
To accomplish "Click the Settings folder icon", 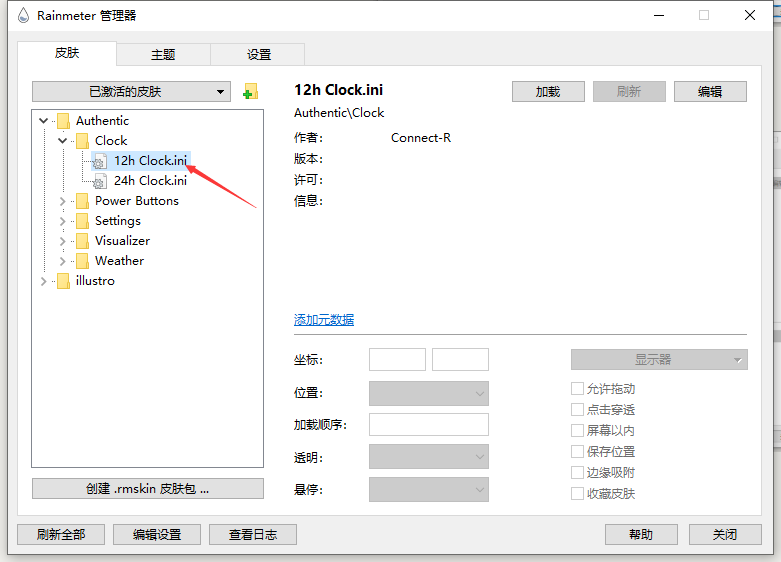I will pyautogui.click(x=82, y=221).
